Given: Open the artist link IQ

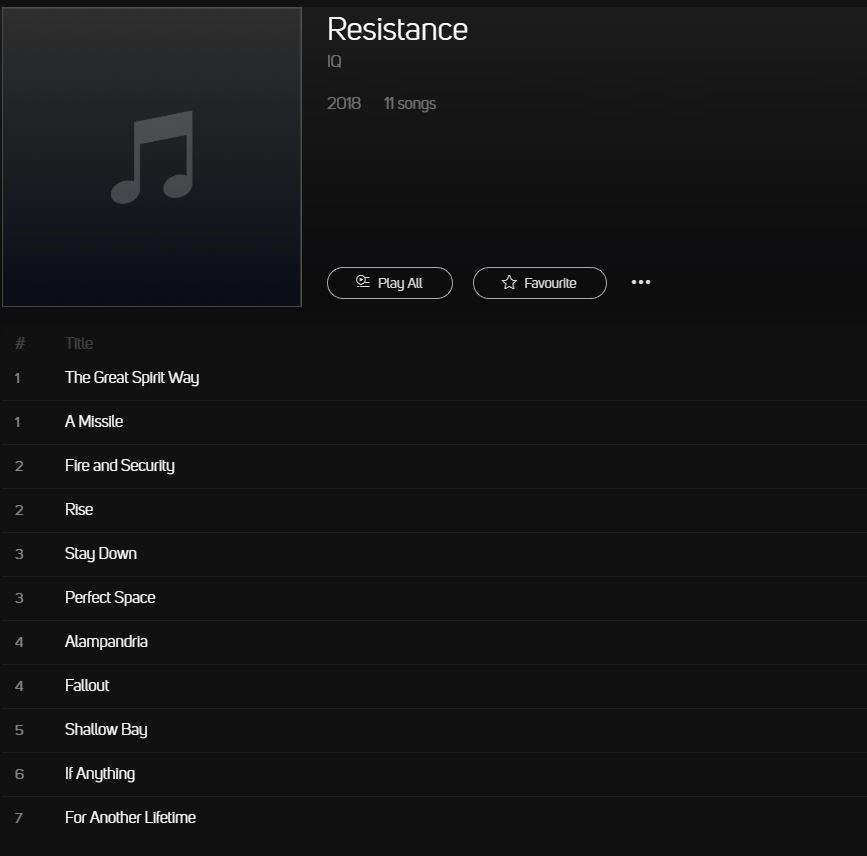Looking at the screenshot, I should click(x=334, y=62).
